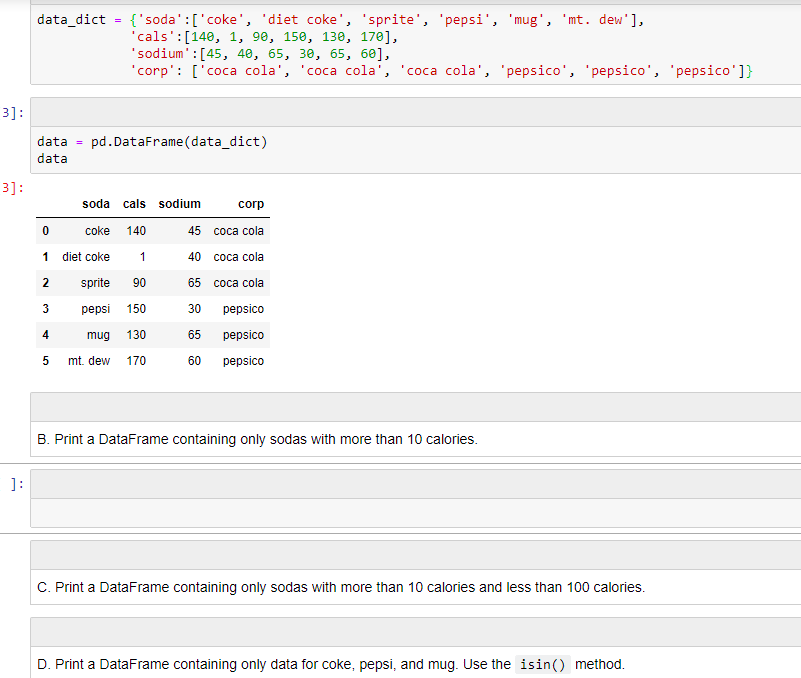The image size is (801, 678).
Task: Select the 'cals' column header in the table
Action: point(133,204)
